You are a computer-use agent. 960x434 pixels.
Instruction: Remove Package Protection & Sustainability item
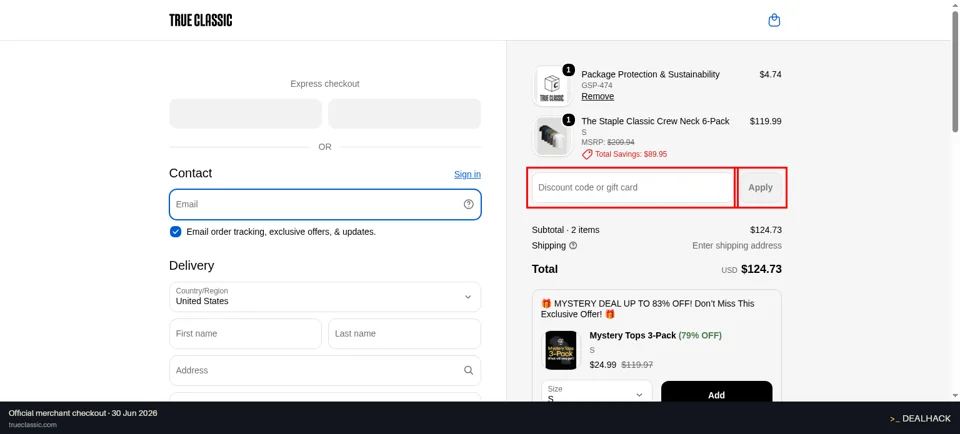coord(598,97)
